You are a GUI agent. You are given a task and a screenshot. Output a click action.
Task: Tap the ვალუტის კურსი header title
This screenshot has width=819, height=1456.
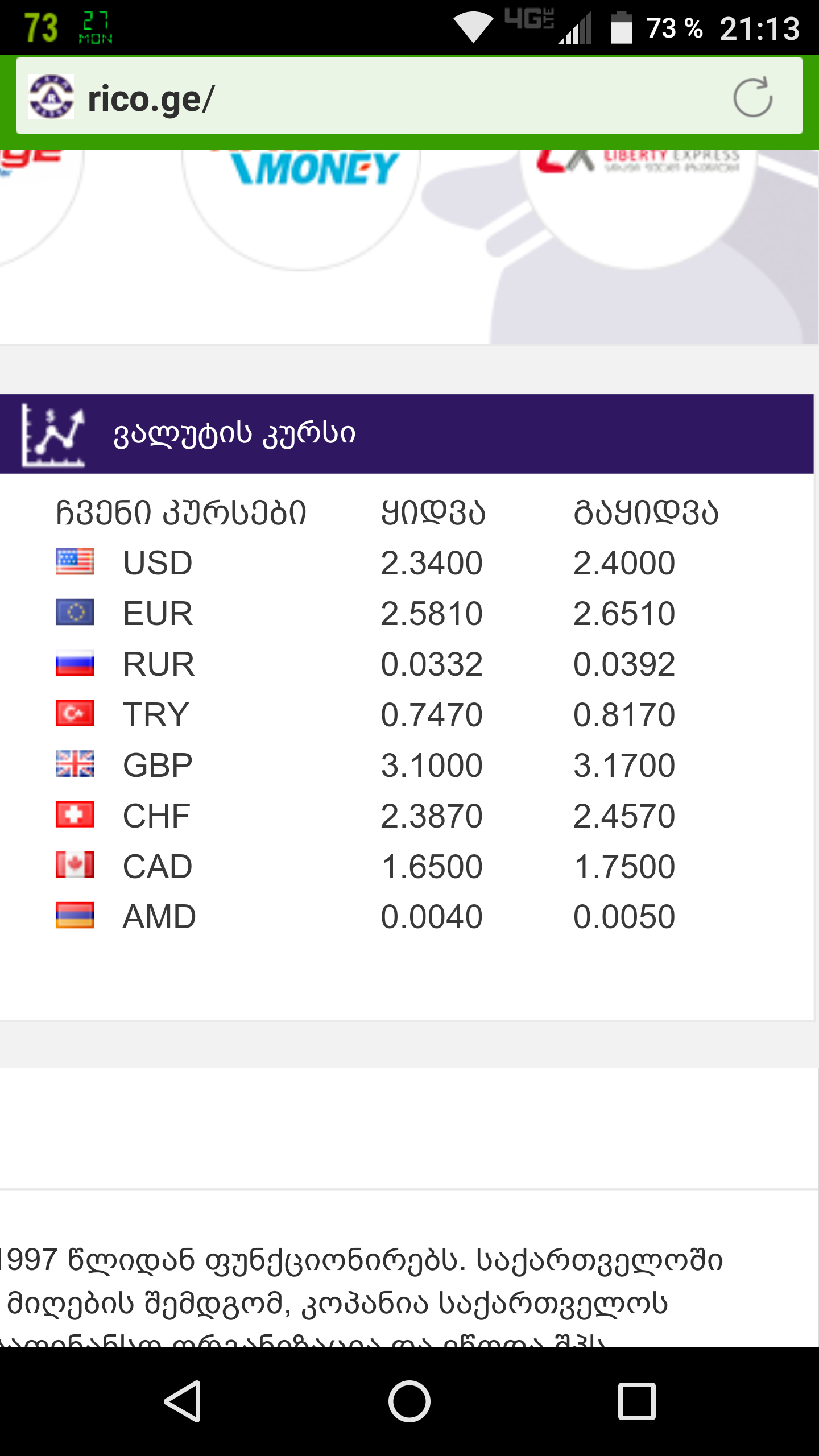pos(234,435)
